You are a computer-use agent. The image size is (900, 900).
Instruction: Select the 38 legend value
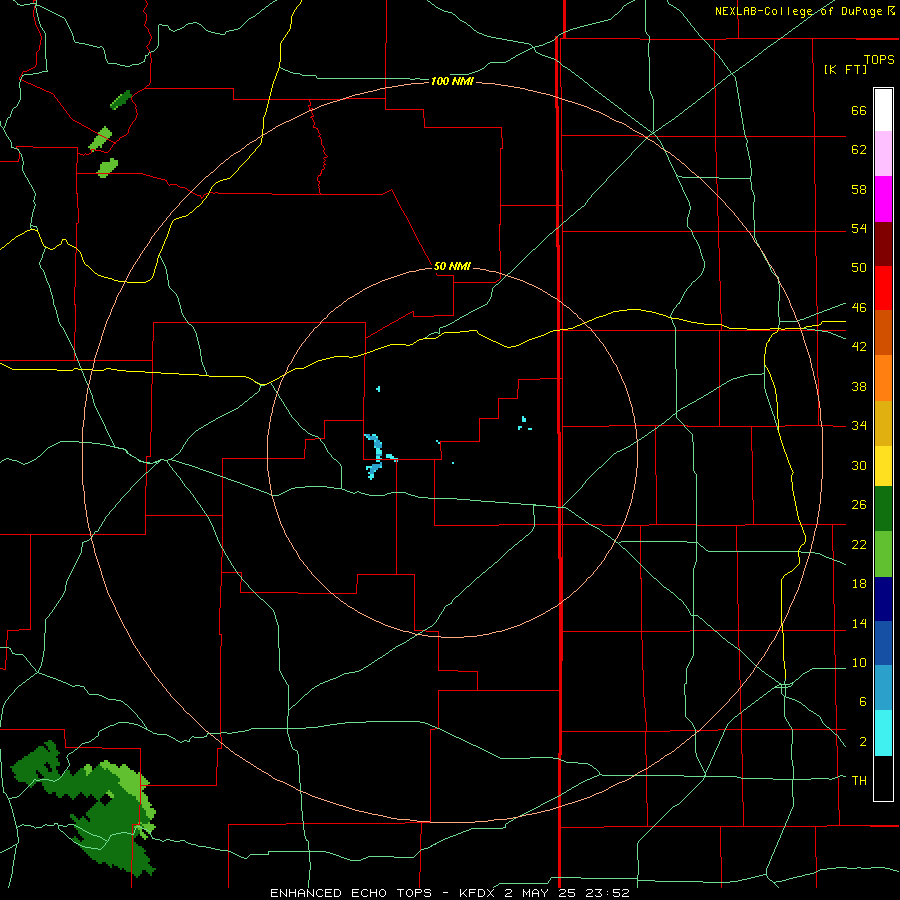coord(859,387)
